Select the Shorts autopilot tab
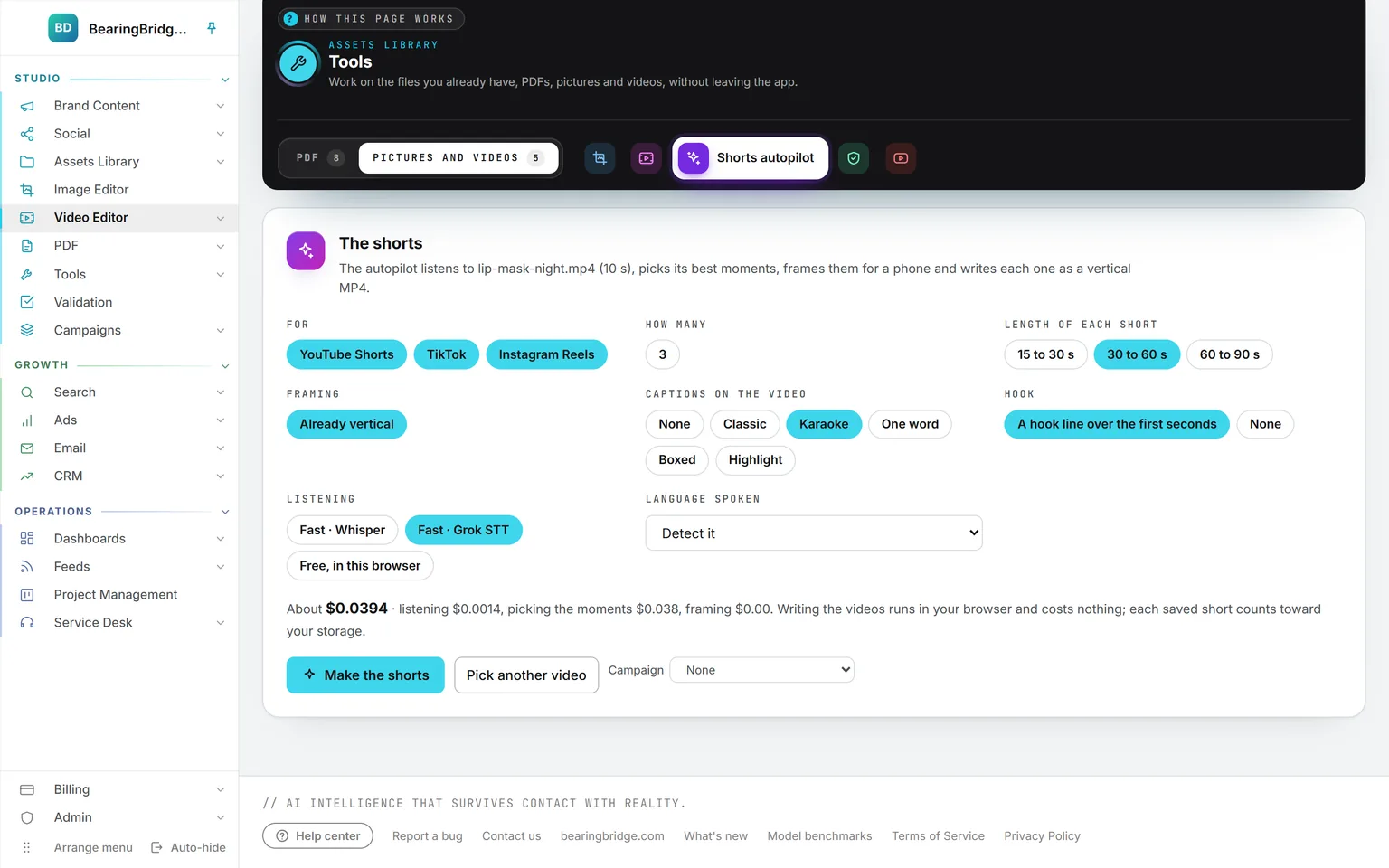The height and width of the screenshot is (868, 1389). (750, 158)
